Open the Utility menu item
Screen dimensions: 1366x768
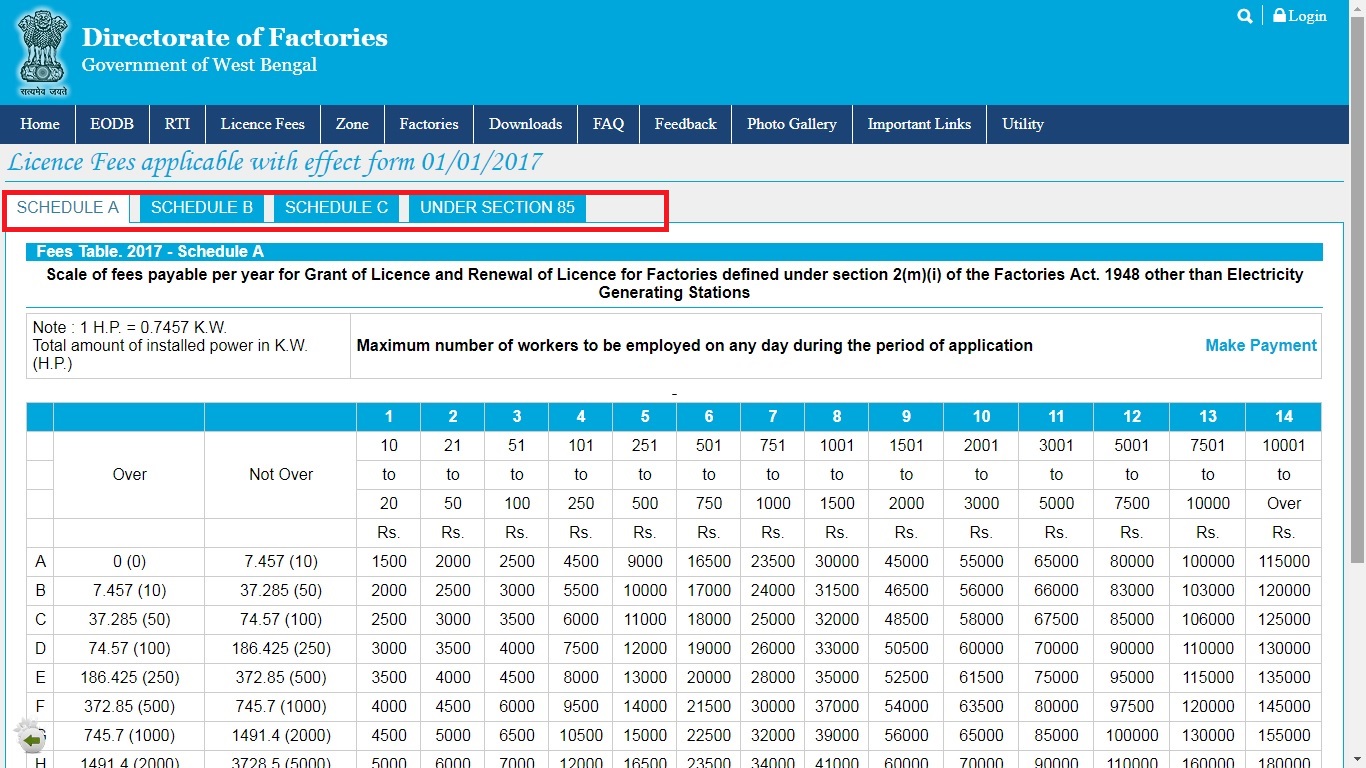(1023, 124)
